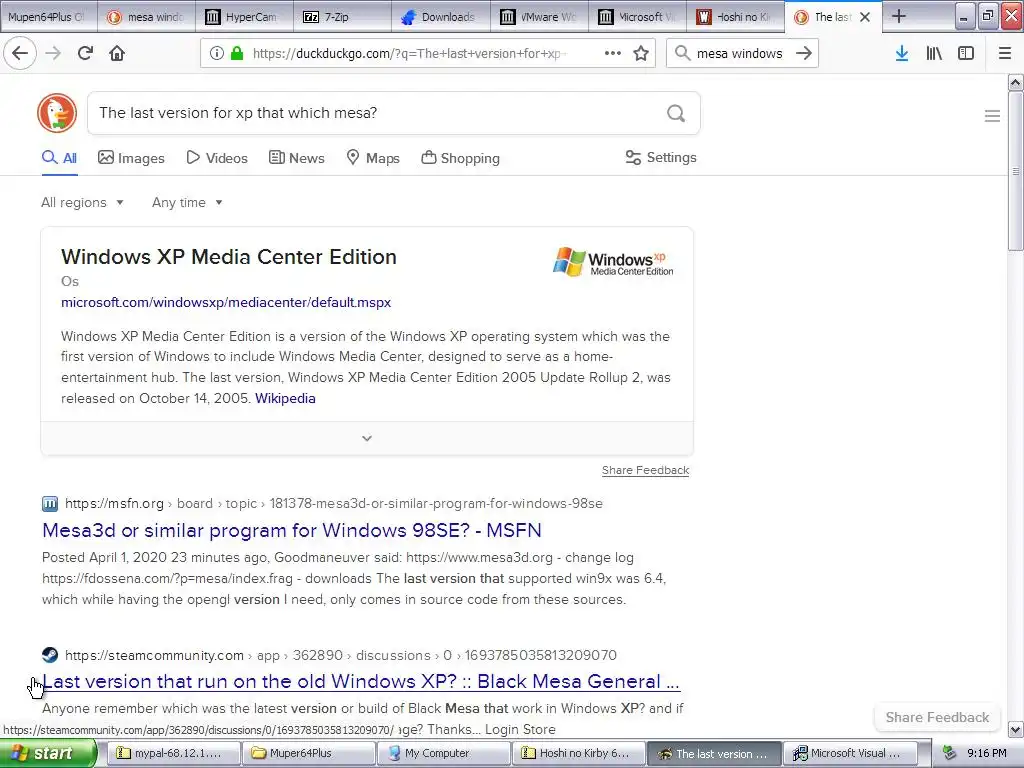Screen dimensions: 1024x768
Task: Open 'Mesa3d or similar program' MSFN result
Action: 291,530
